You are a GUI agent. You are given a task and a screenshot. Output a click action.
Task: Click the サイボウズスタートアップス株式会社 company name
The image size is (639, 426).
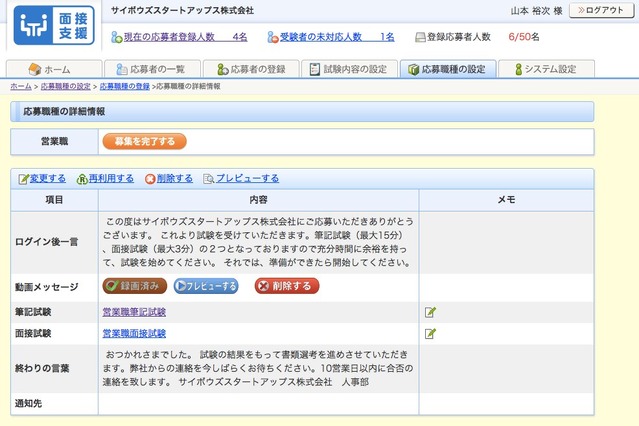(182, 10)
